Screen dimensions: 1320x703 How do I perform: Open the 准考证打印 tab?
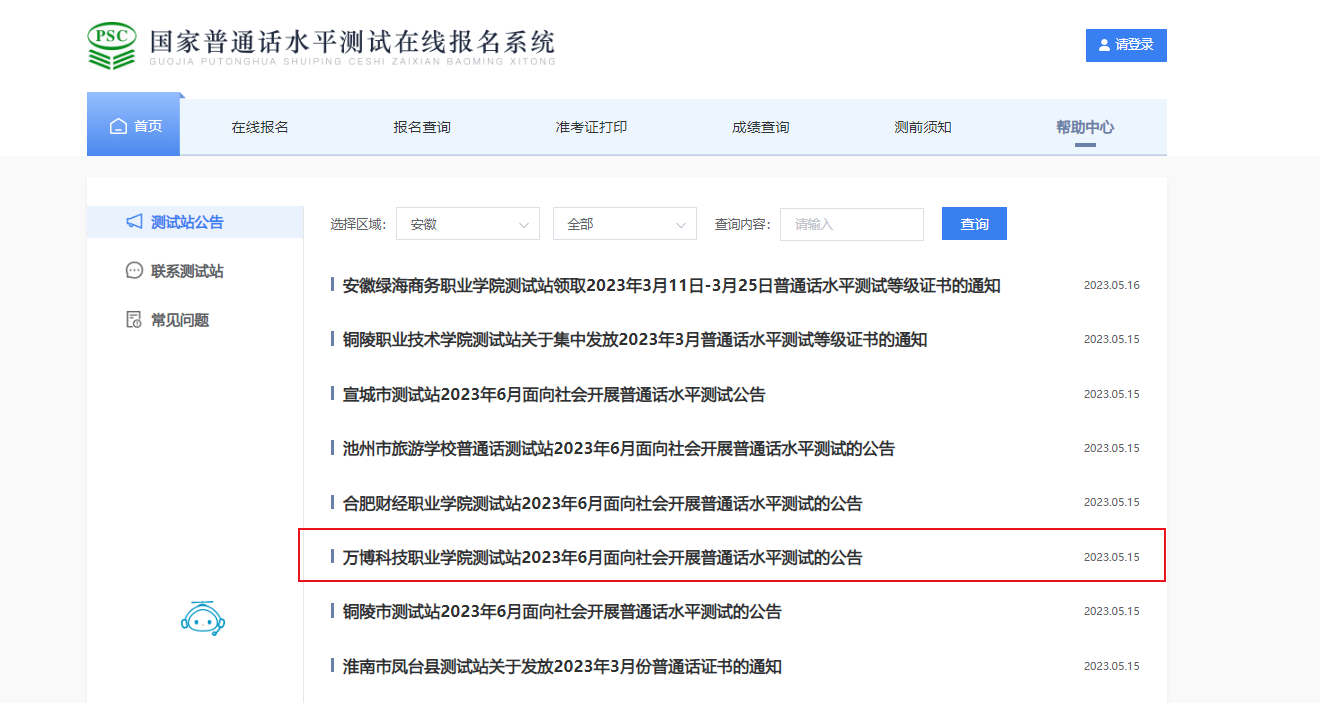coord(591,127)
